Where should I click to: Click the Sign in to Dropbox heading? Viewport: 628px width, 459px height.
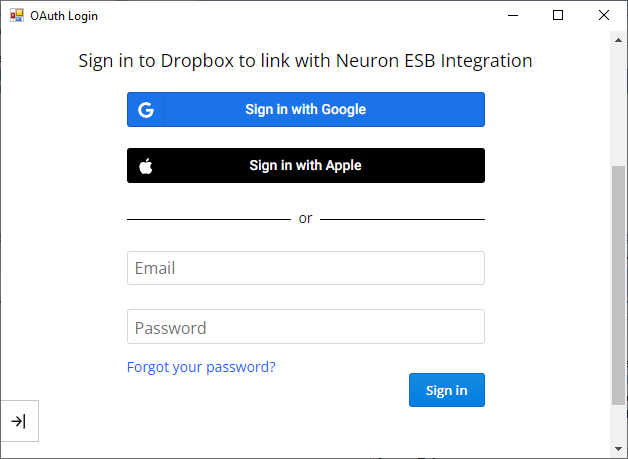(x=305, y=61)
